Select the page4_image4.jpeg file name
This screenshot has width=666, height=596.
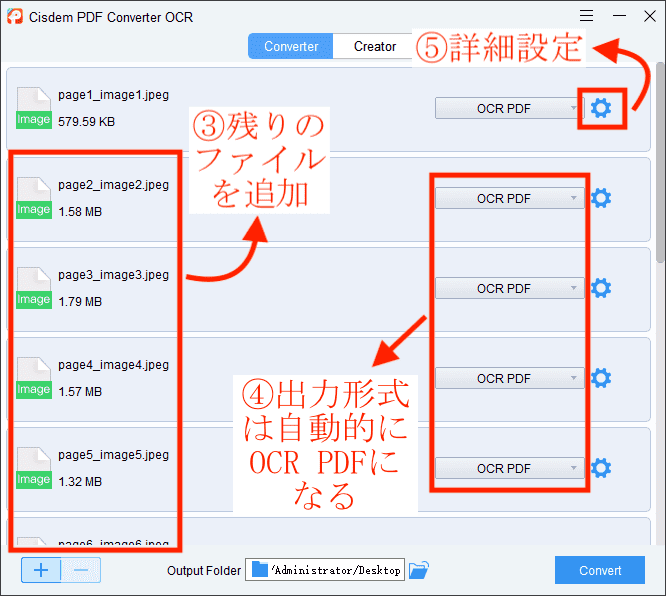[x=113, y=365]
